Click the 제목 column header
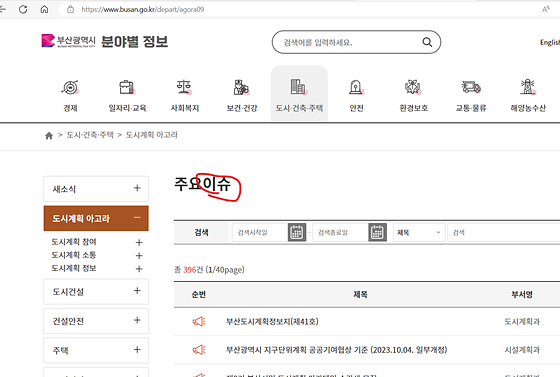This screenshot has height=377, width=560. (x=360, y=294)
